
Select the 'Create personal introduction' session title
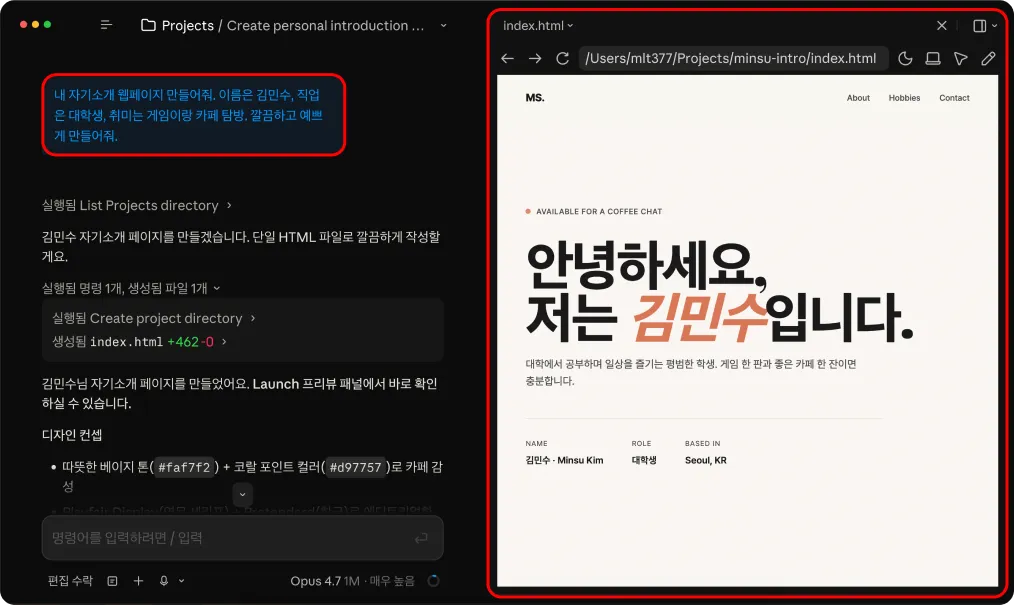click(325, 25)
